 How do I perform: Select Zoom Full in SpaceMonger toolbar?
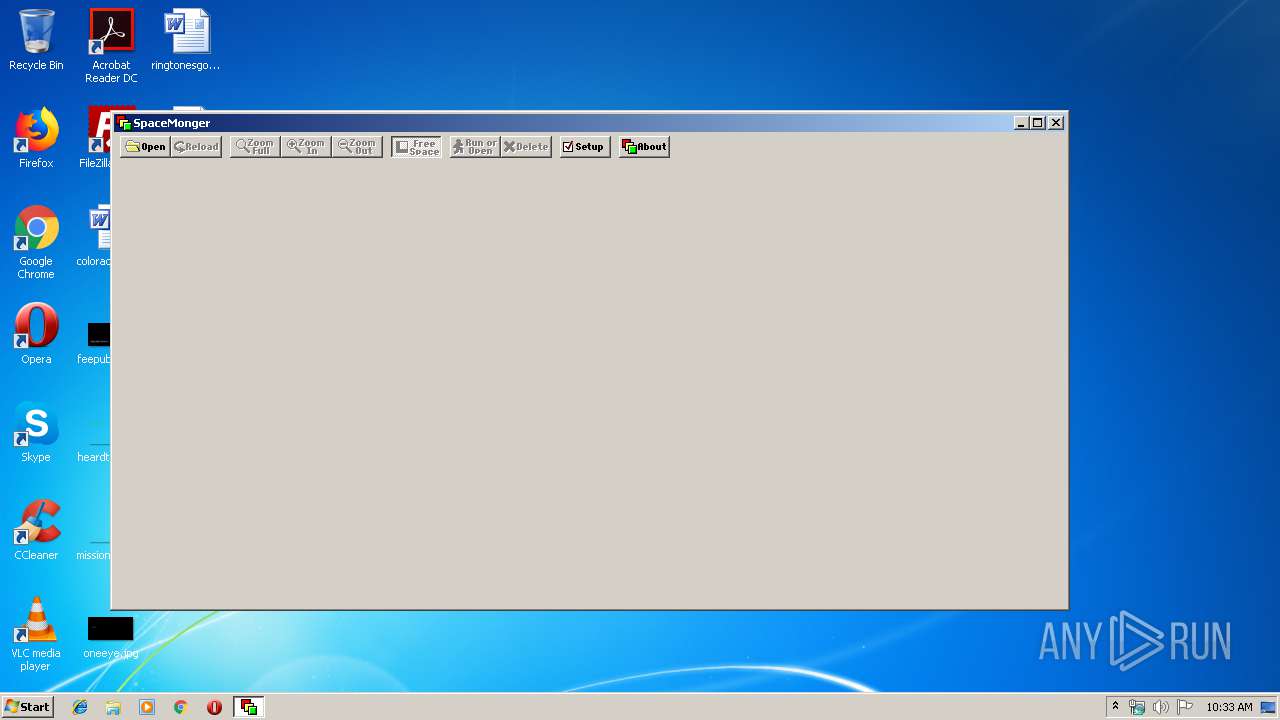(x=255, y=147)
